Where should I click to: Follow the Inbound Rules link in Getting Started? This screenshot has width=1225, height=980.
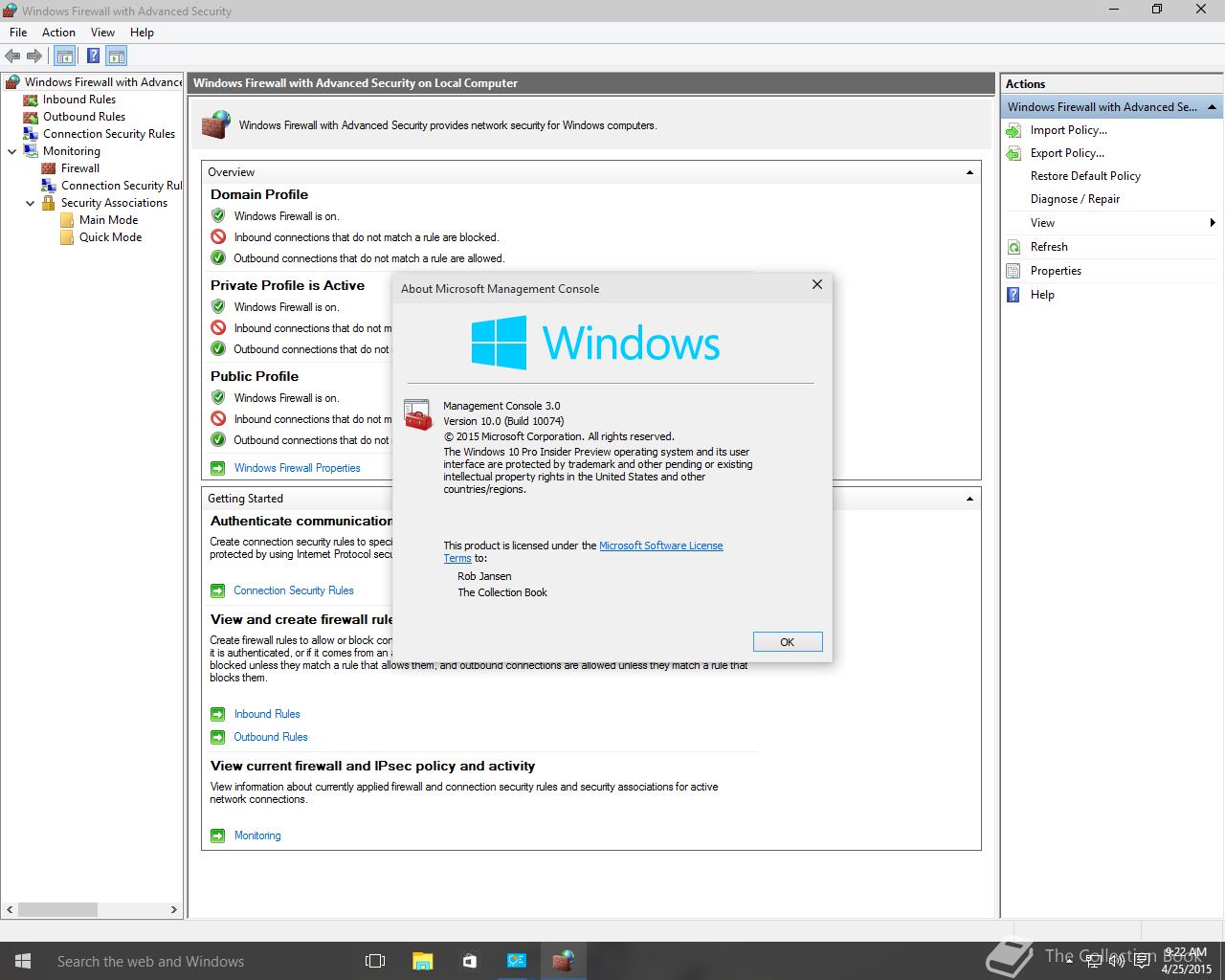(267, 714)
